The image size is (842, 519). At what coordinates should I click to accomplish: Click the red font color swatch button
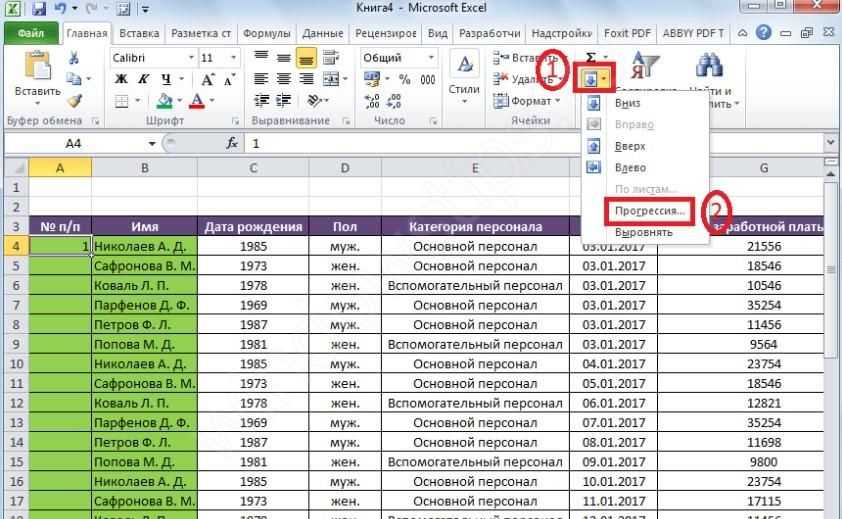point(196,100)
